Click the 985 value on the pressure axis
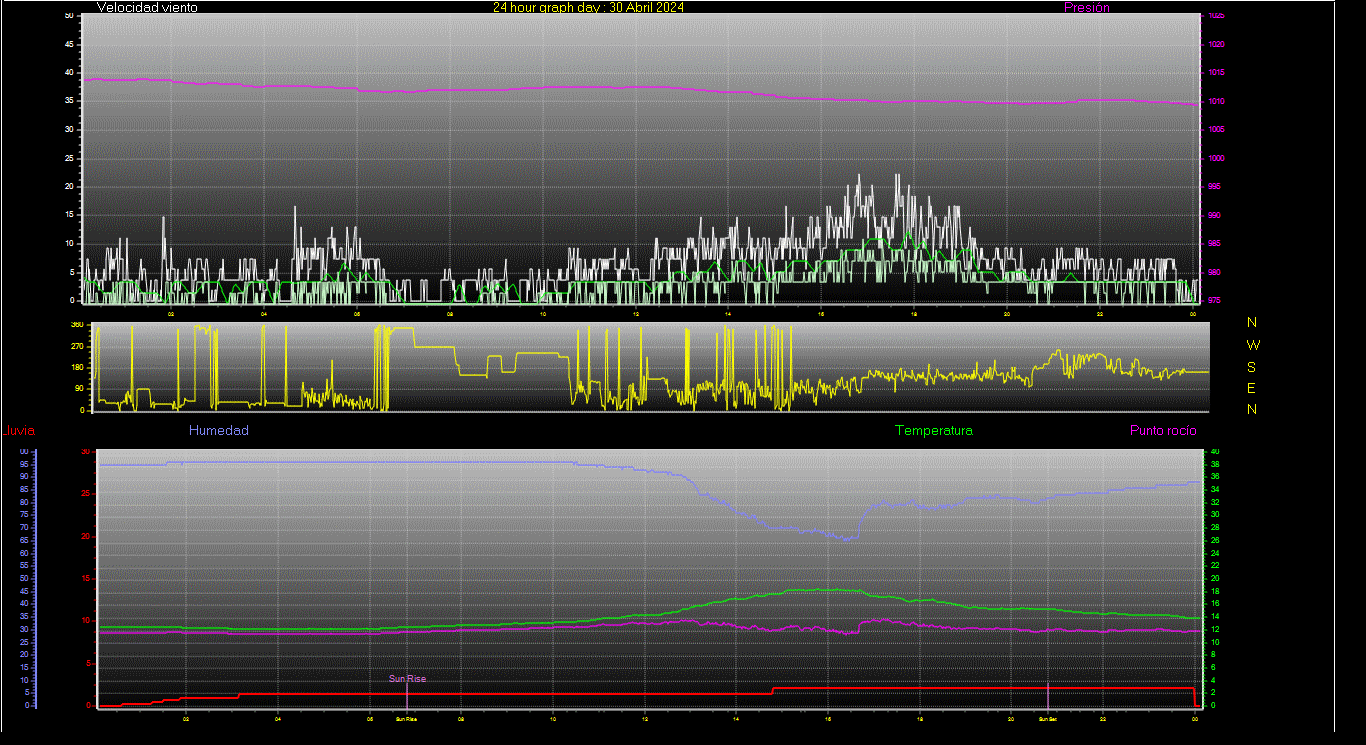 [1213, 244]
